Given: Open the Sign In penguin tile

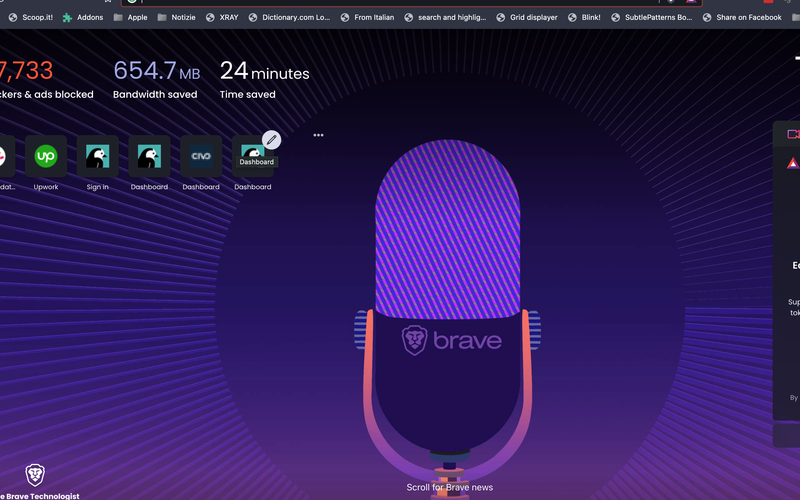Looking at the screenshot, I should 97,157.
